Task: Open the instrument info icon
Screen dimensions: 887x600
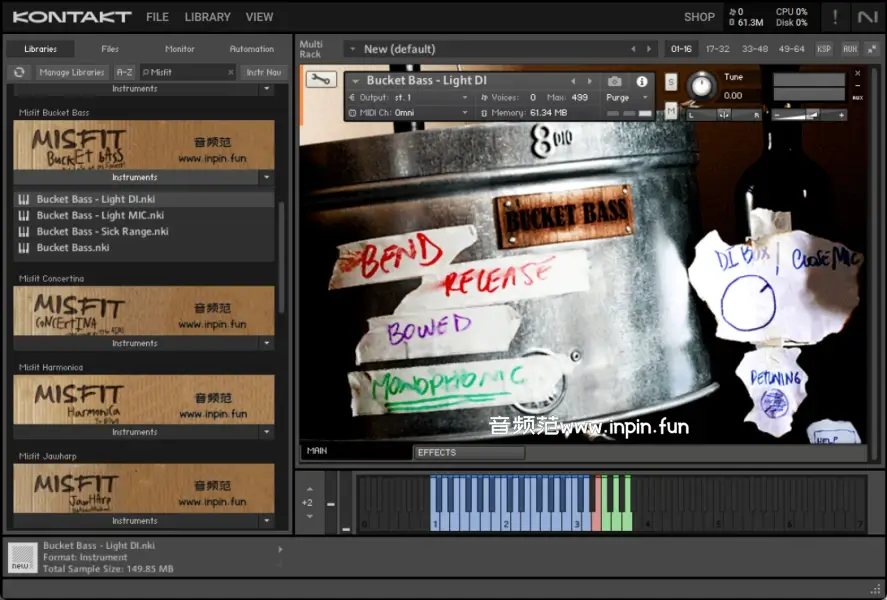Action: (642, 81)
